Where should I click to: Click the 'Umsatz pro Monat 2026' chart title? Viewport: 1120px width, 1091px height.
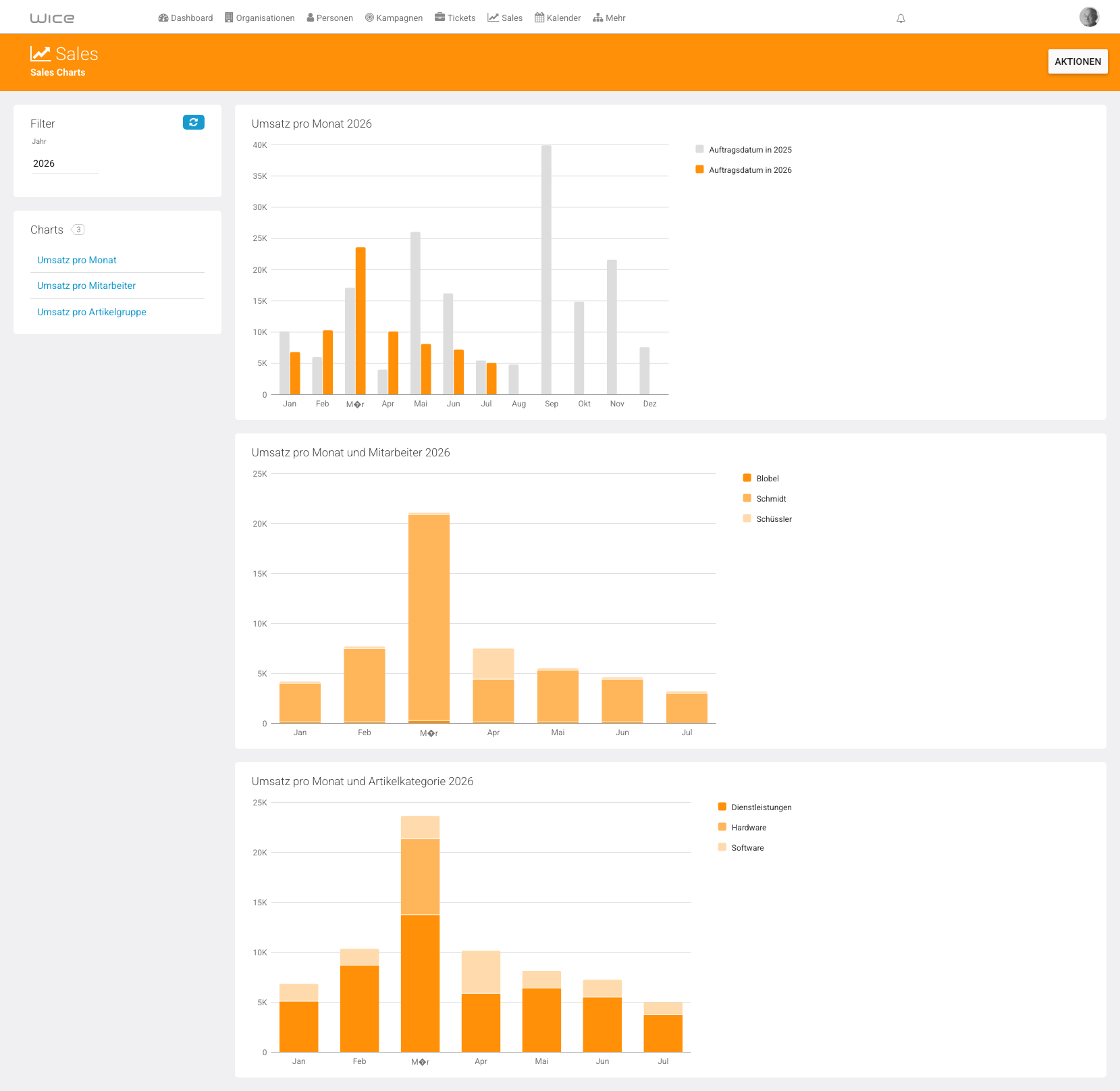pyautogui.click(x=312, y=124)
